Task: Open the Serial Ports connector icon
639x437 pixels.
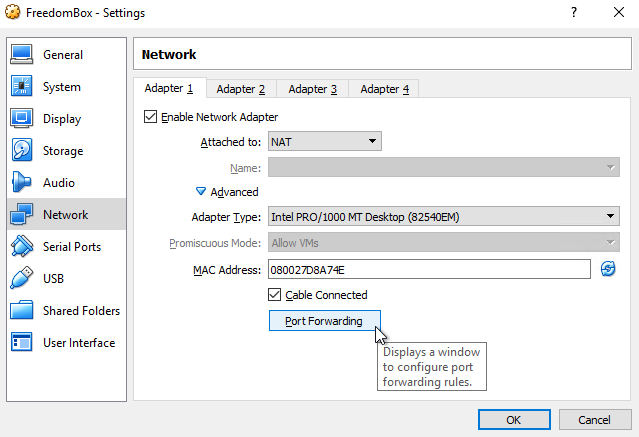Action: pyautogui.click(x=22, y=246)
